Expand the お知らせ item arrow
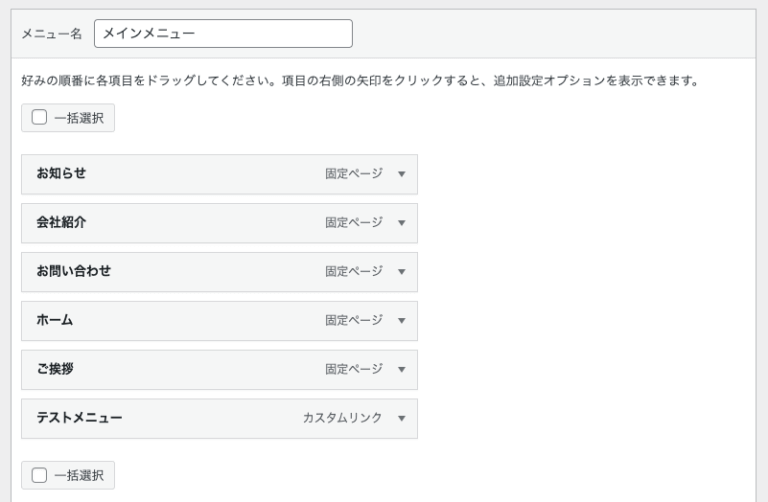Image resolution: width=768 pixels, height=502 pixels. click(402, 174)
